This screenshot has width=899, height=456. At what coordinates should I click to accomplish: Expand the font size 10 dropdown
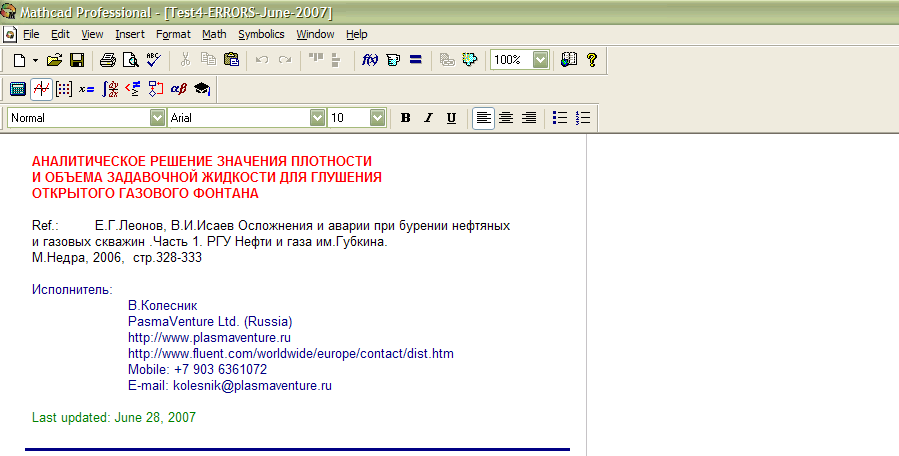[377, 118]
